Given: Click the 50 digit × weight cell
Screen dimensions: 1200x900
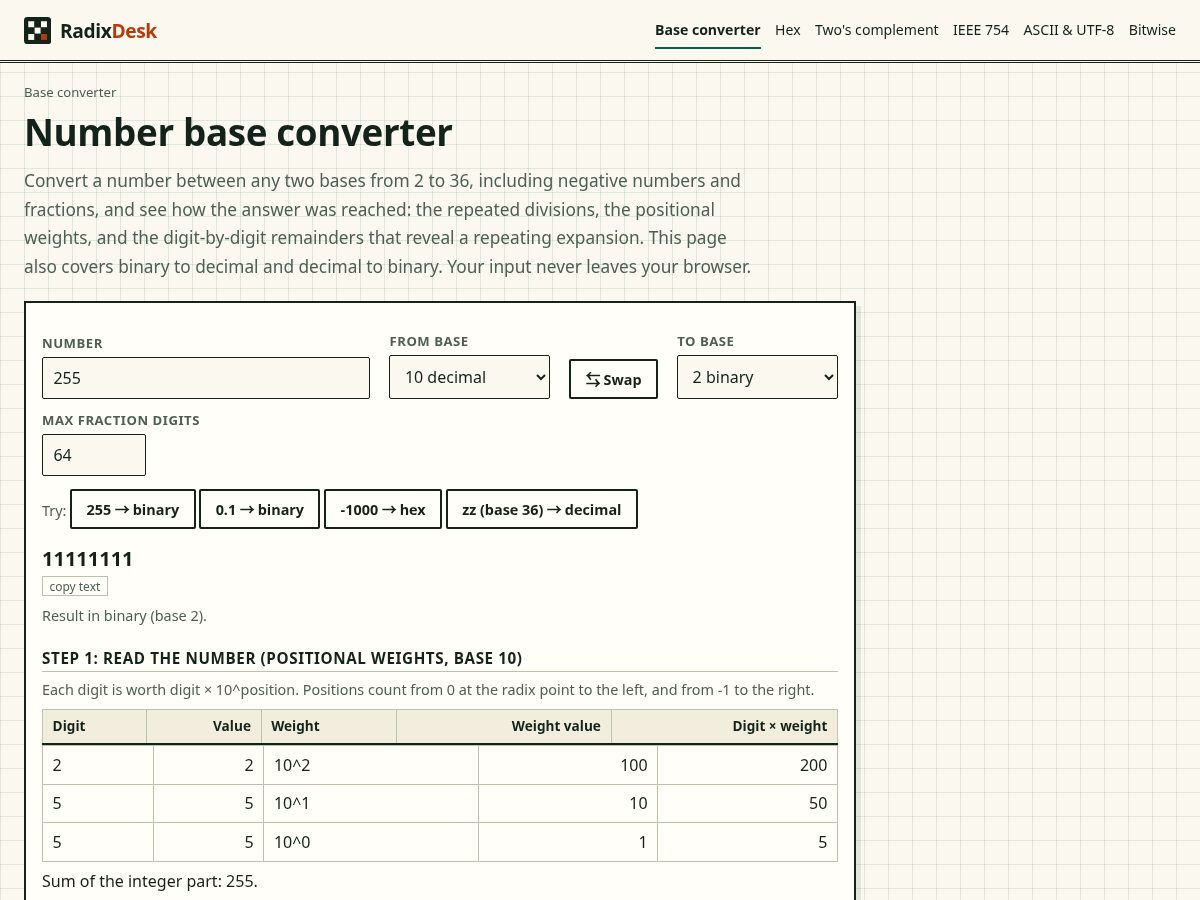Looking at the screenshot, I should click(x=747, y=803).
